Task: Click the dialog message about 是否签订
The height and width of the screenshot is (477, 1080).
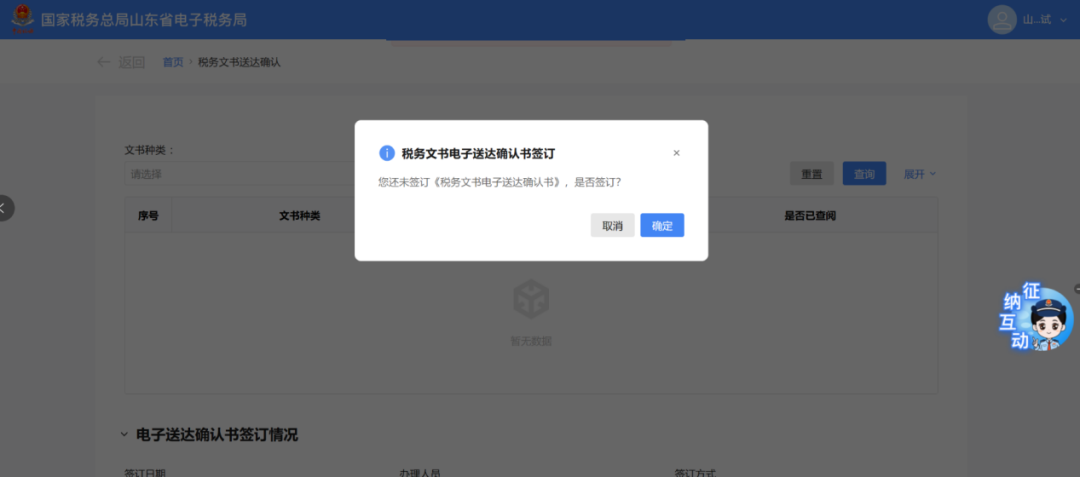Action: click(500, 183)
